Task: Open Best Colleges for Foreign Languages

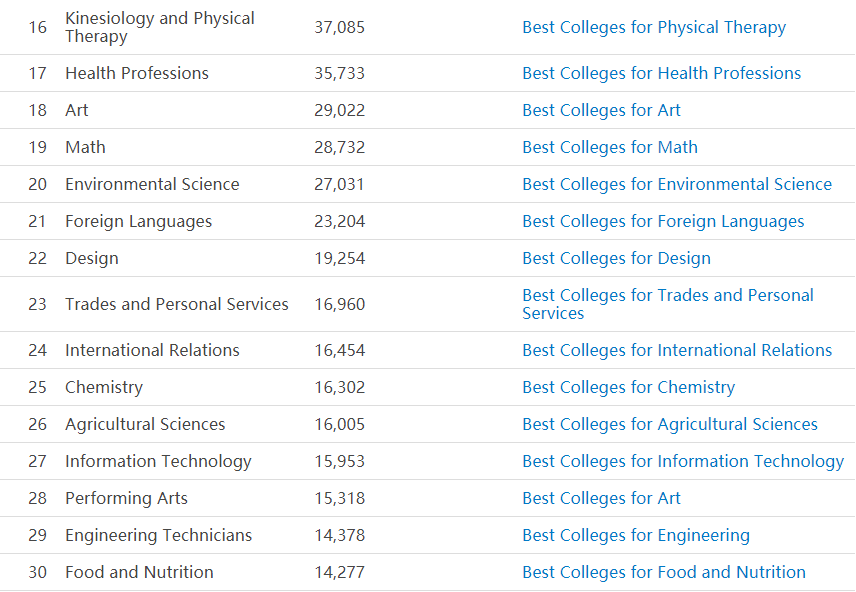Action: [663, 222]
